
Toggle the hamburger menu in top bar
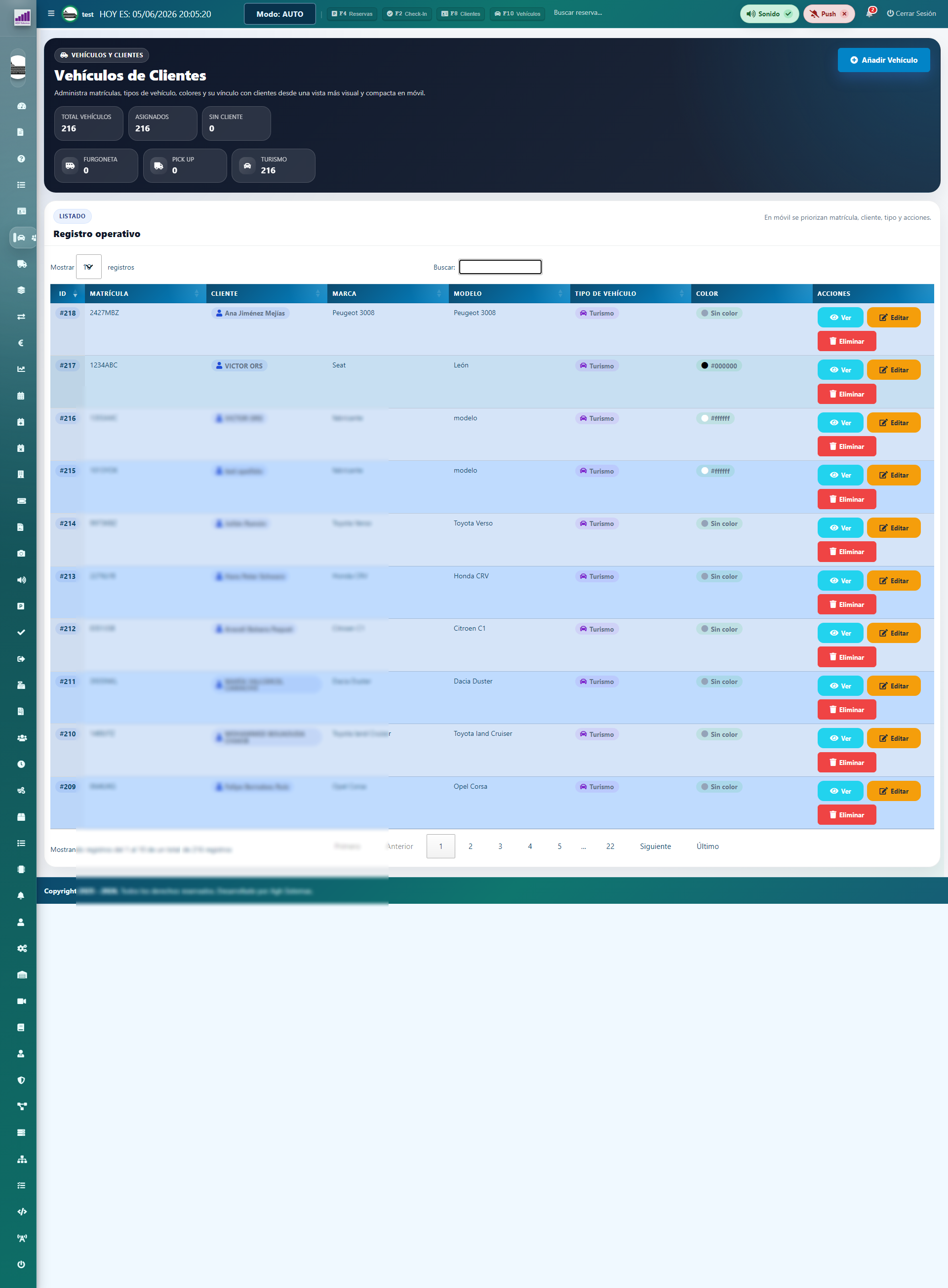pos(51,13)
